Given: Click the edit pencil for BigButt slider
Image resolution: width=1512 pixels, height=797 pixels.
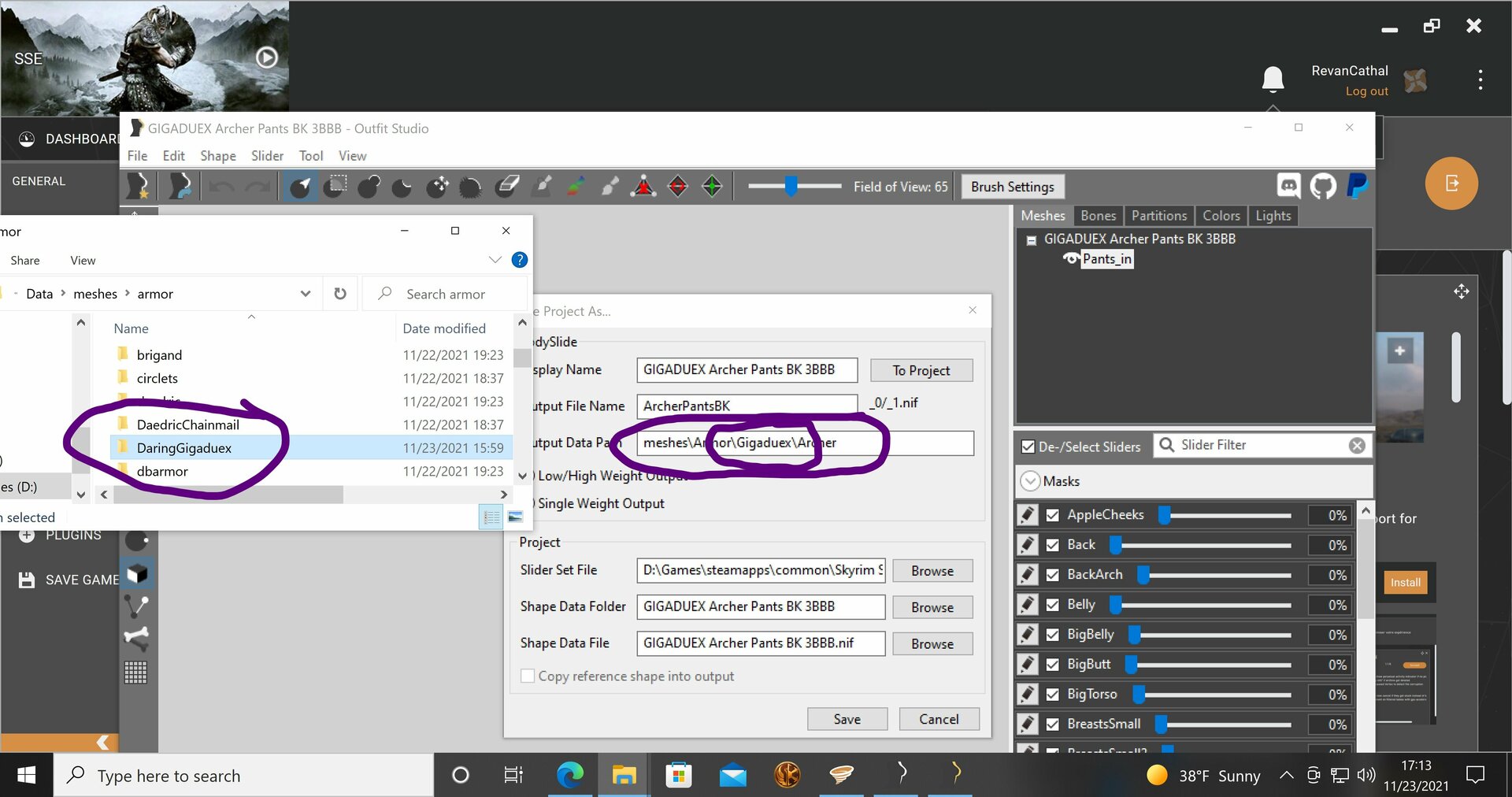Looking at the screenshot, I should tap(1028, 665).
